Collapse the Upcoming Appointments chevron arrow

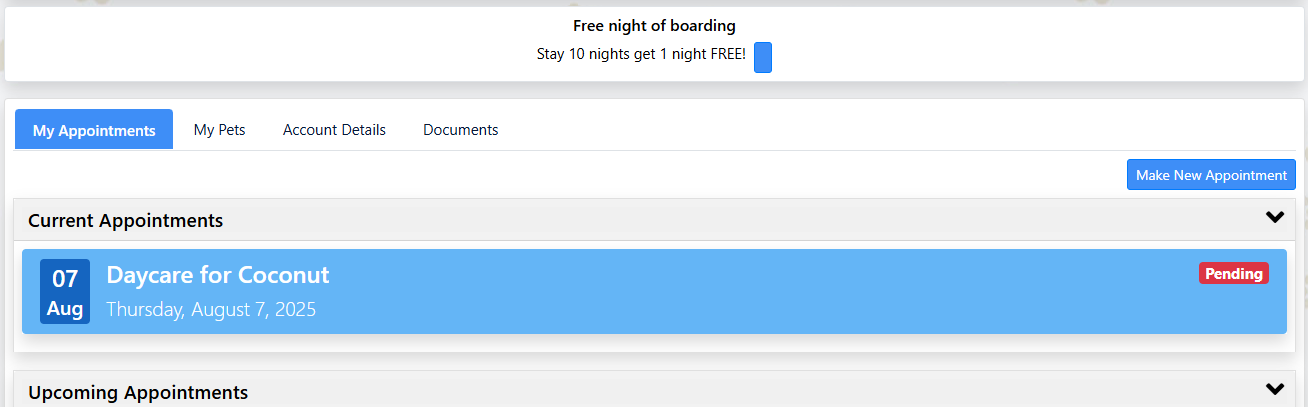[1274, 389]
